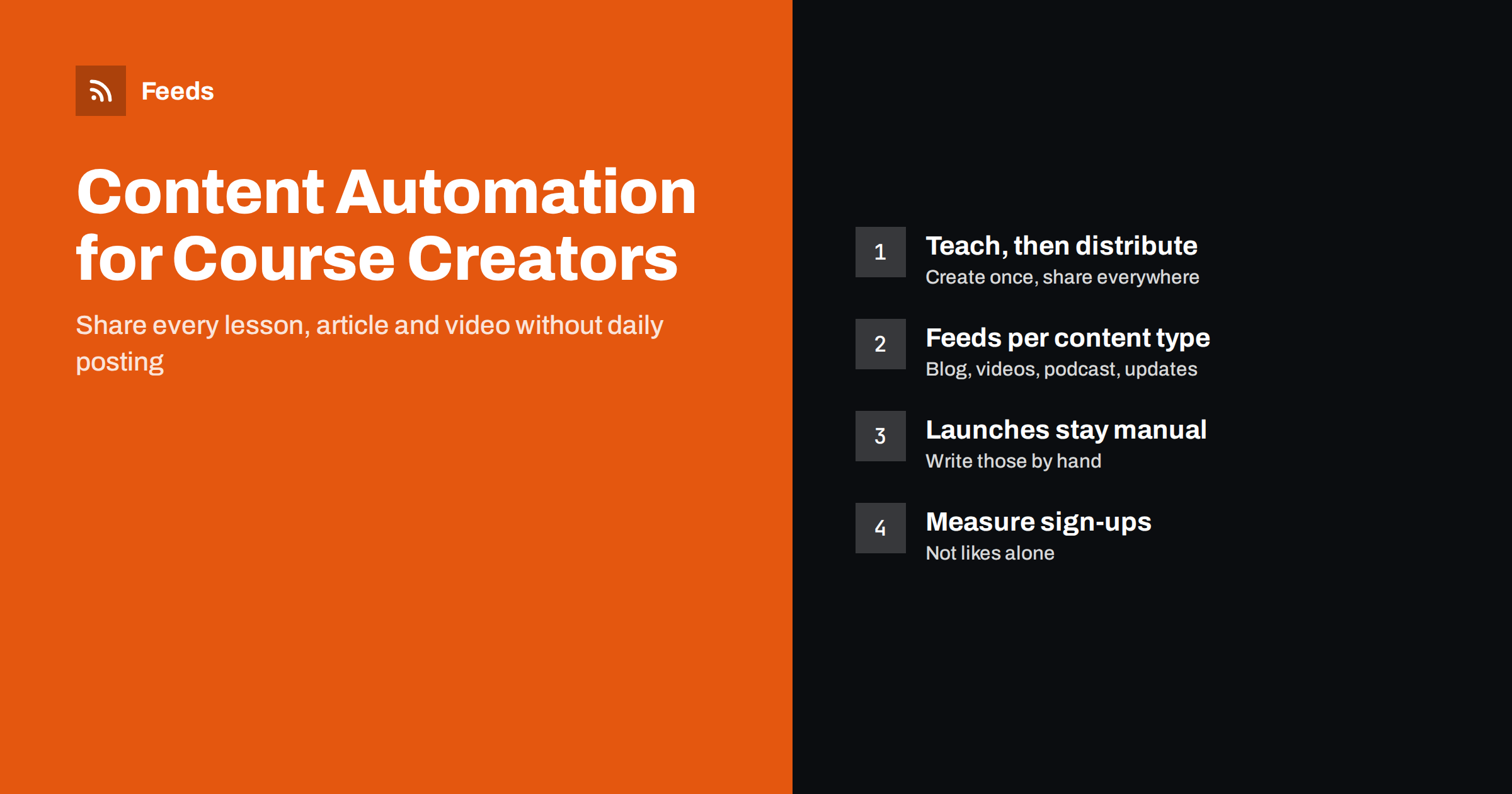Click "Not likes alone" text
Screen dimensions: 1512x794
pos(990,553)
